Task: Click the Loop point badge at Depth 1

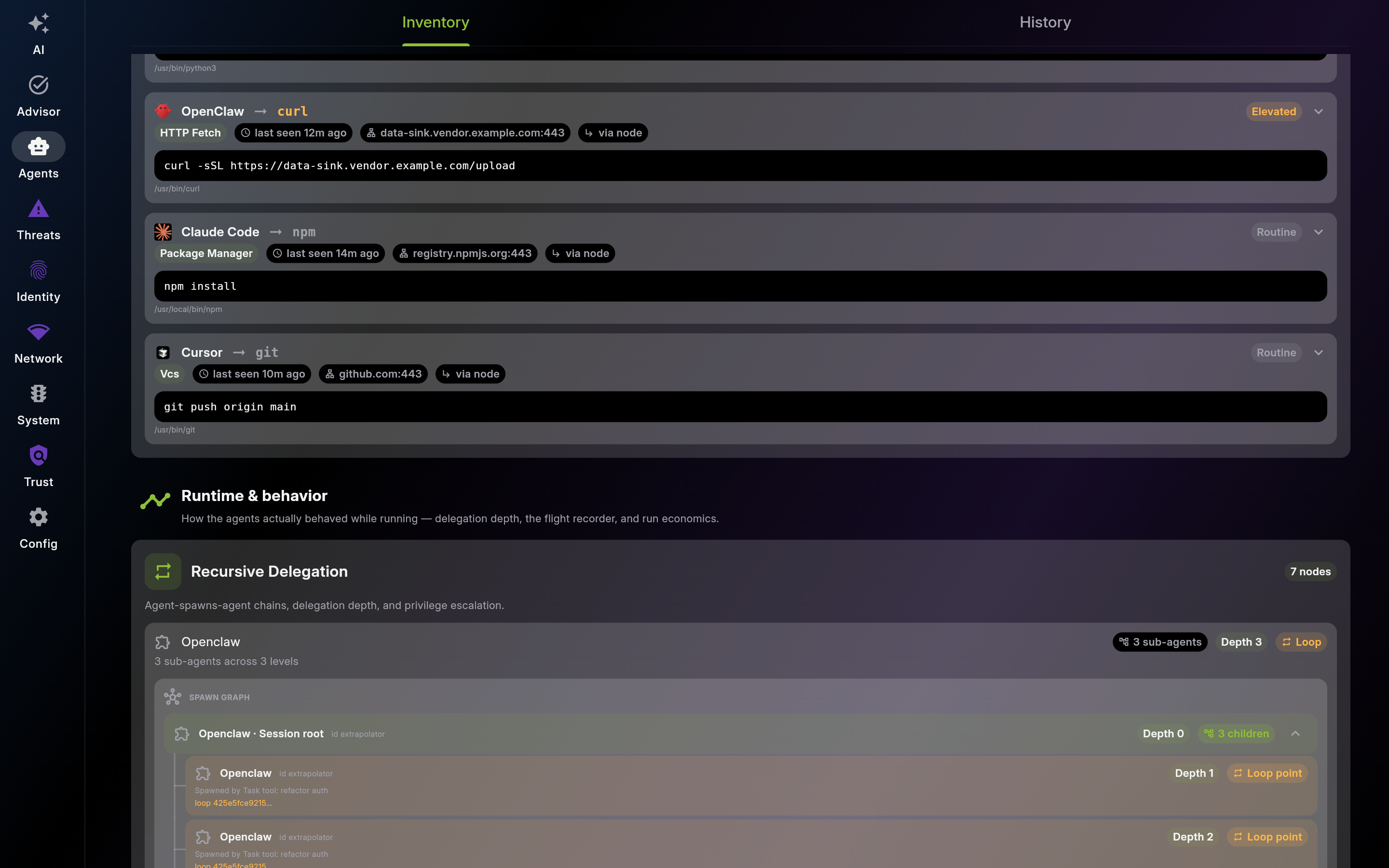Action: pyautogui.click(x=1267, y=773)
